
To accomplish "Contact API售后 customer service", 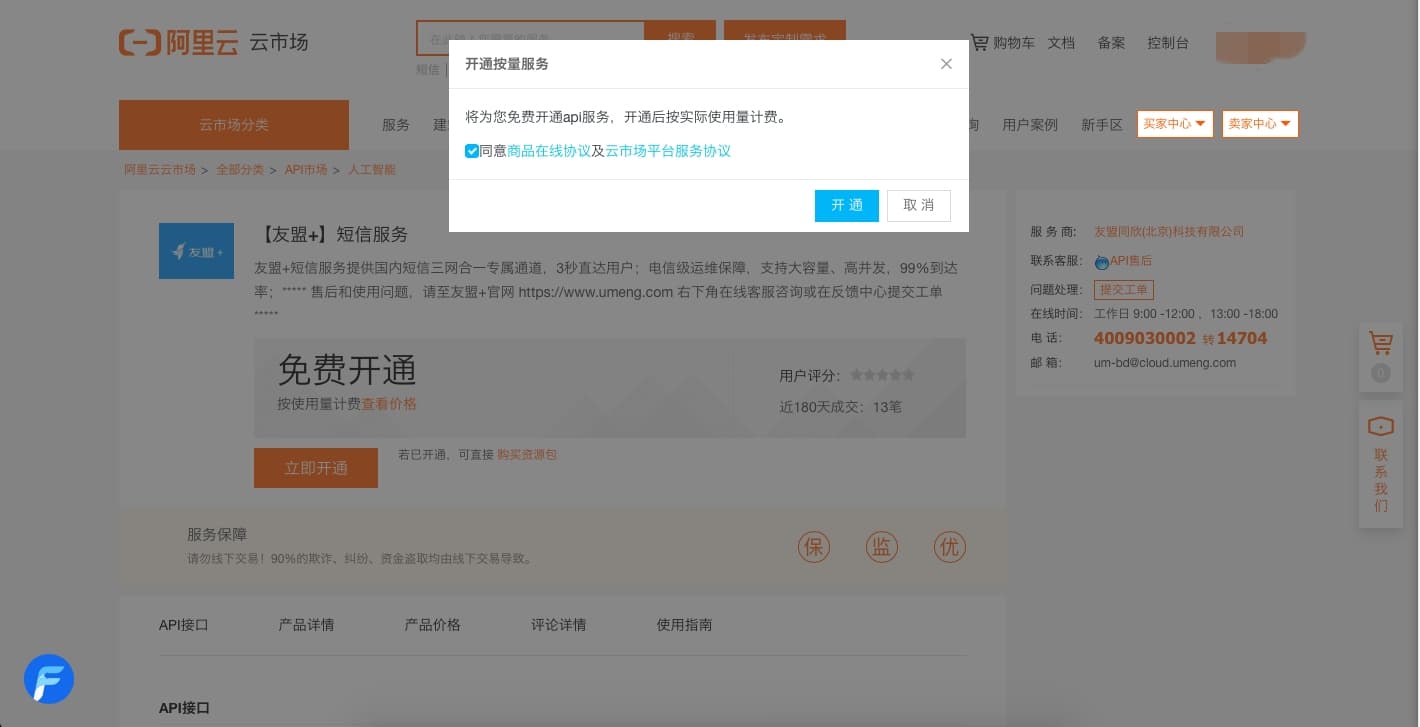I will coord(1123,261).
